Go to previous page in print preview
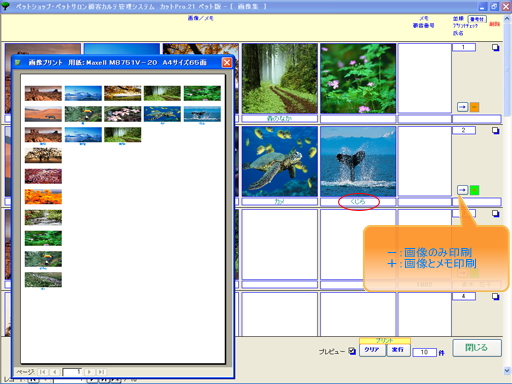This screenshot has width=512, height=384. [x=55, y=372]
